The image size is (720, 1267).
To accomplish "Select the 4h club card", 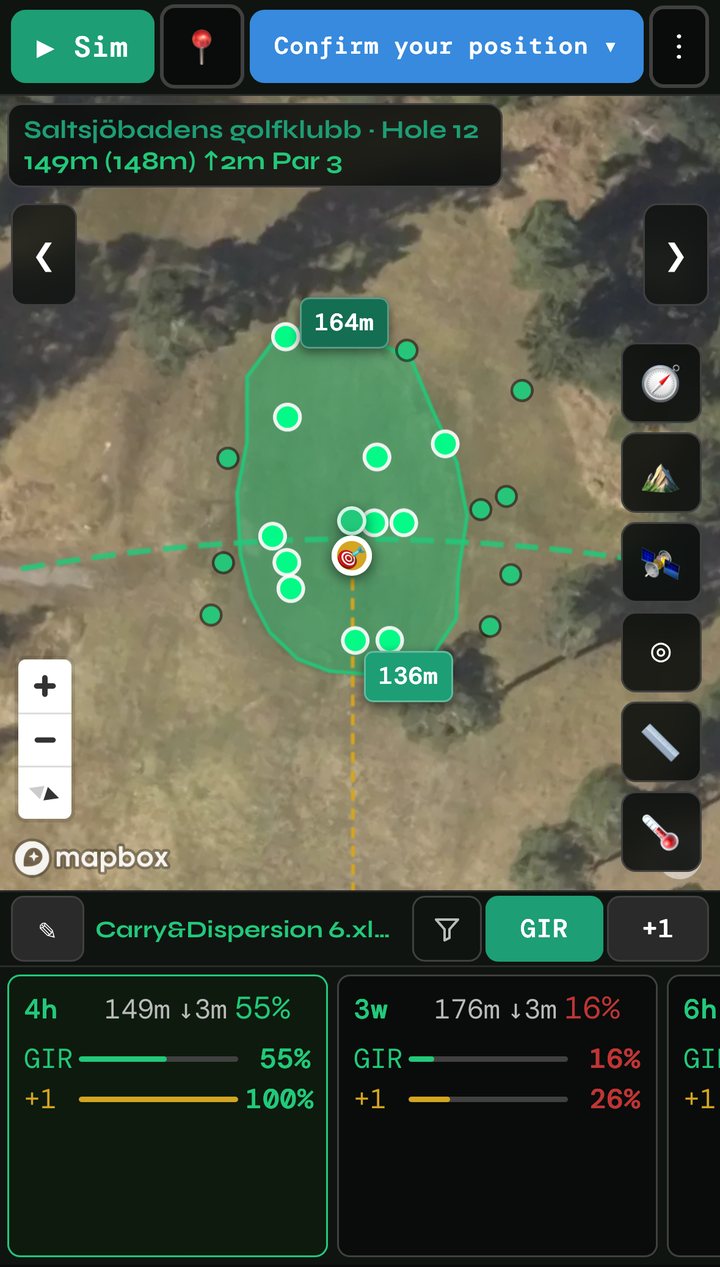I will [x=168, y=1115].
